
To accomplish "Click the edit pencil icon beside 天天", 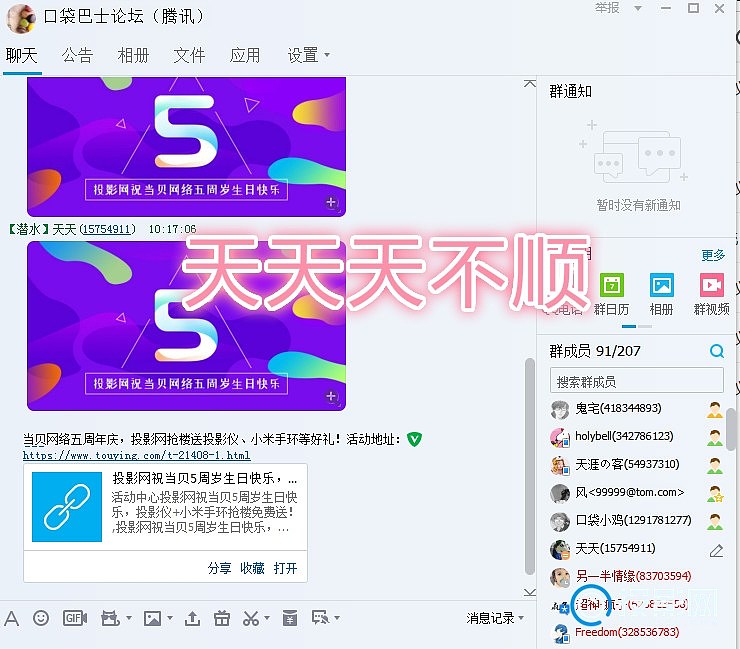I will pyautogui.click(x=716, y=550).
